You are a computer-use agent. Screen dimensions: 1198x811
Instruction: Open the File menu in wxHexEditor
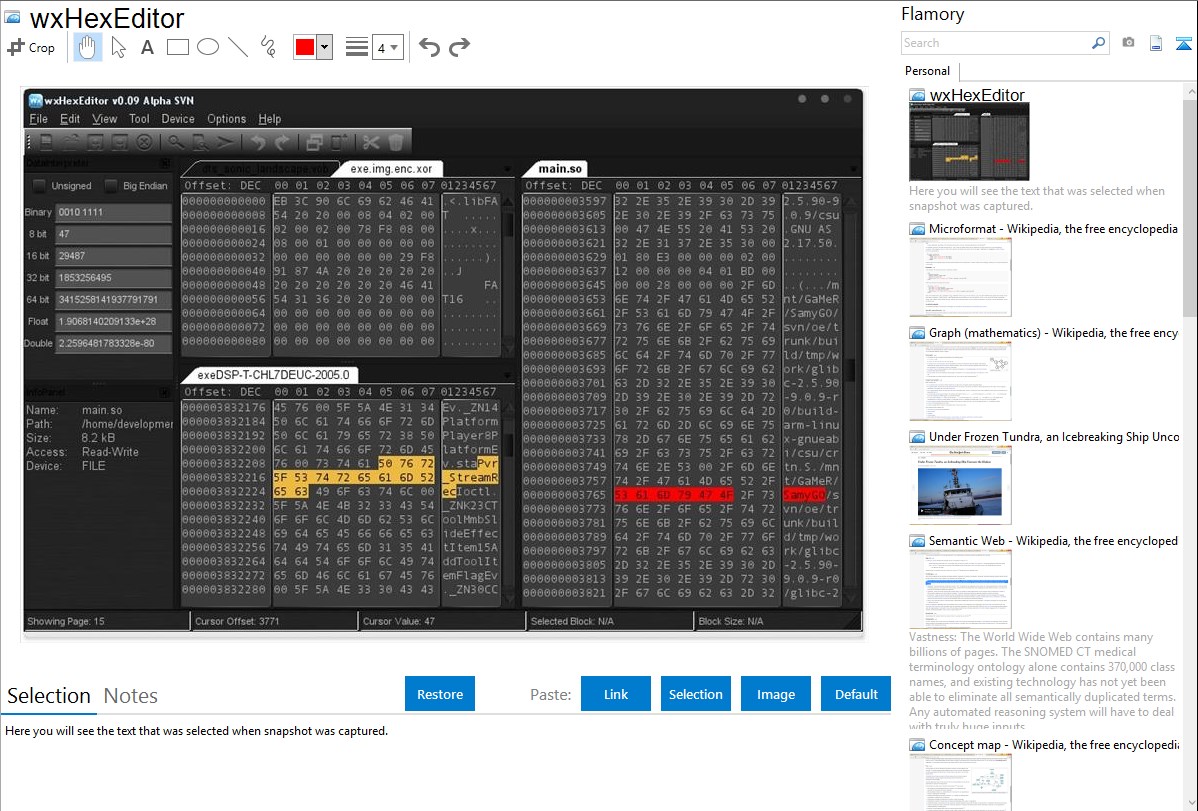(38, 119)
